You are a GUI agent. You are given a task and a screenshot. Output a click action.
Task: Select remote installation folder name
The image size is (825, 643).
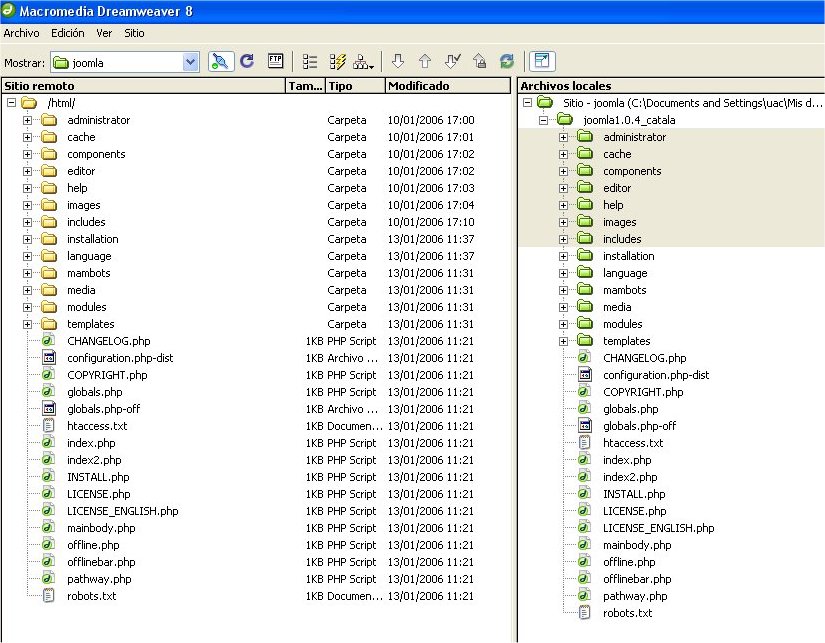(93, 239)
